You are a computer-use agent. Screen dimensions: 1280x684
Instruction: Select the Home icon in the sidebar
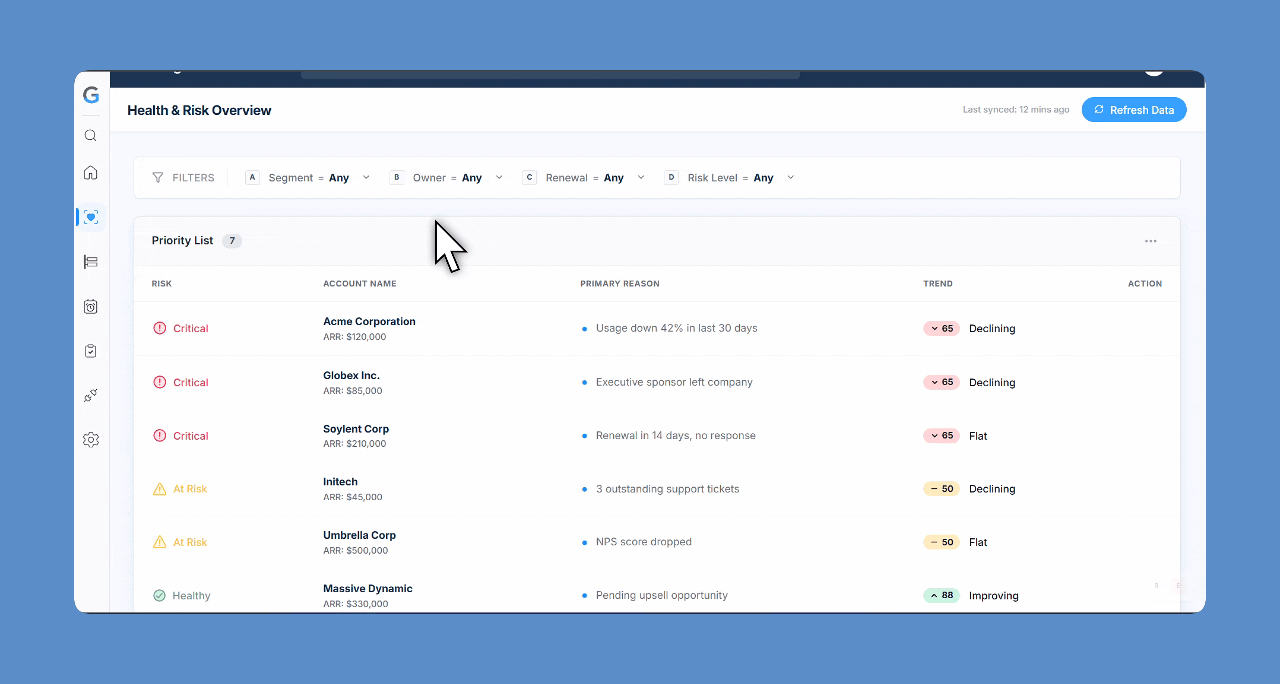pos(90,172)
